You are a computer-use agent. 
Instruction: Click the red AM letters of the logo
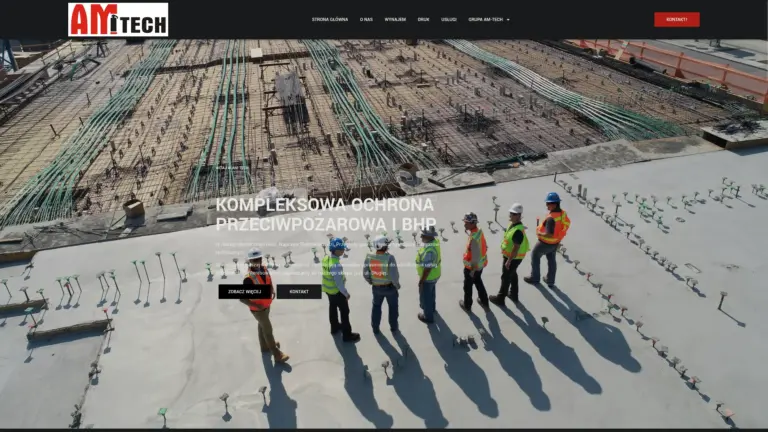tap(94, 20)
